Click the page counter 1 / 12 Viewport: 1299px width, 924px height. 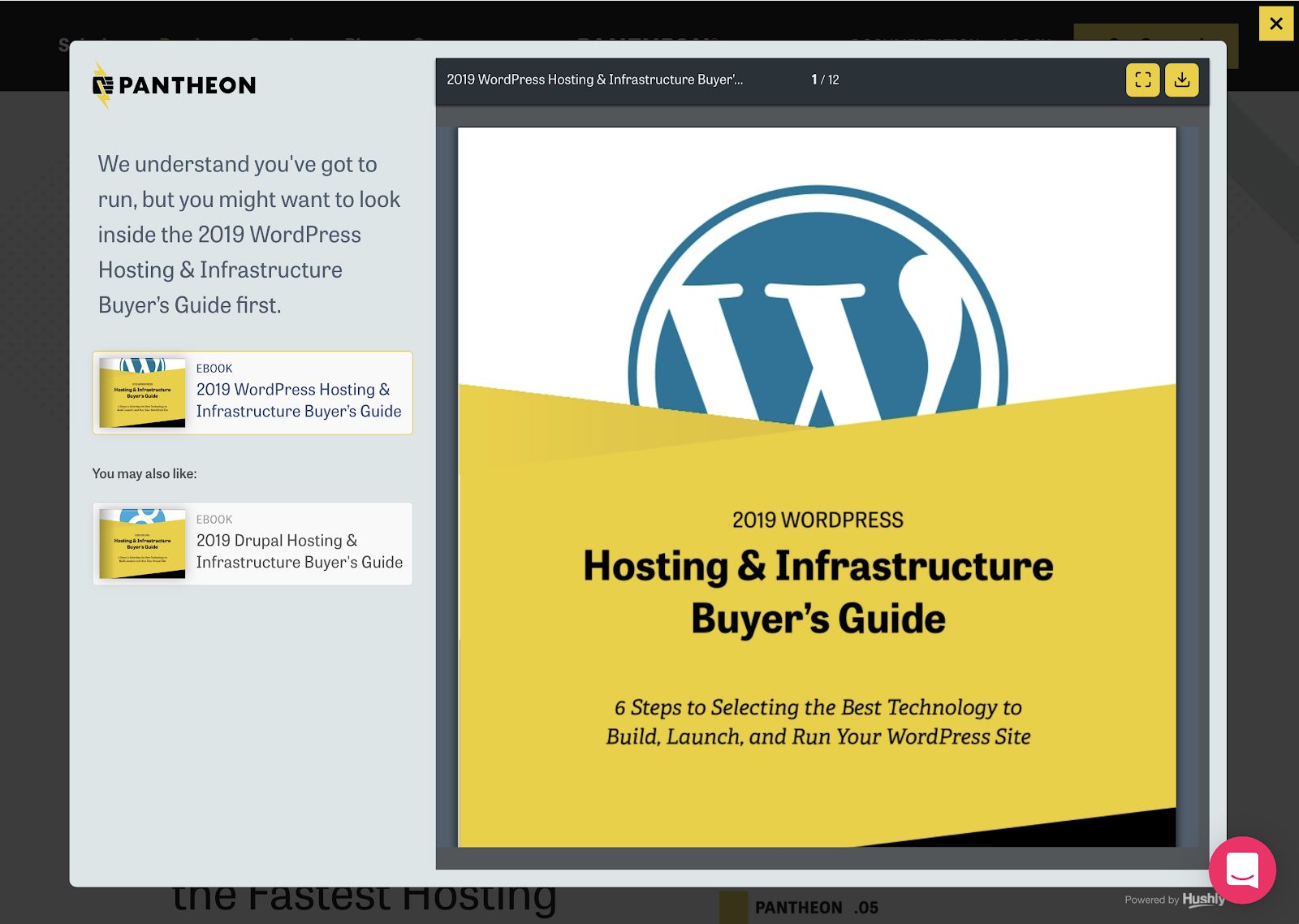[825, 80]
